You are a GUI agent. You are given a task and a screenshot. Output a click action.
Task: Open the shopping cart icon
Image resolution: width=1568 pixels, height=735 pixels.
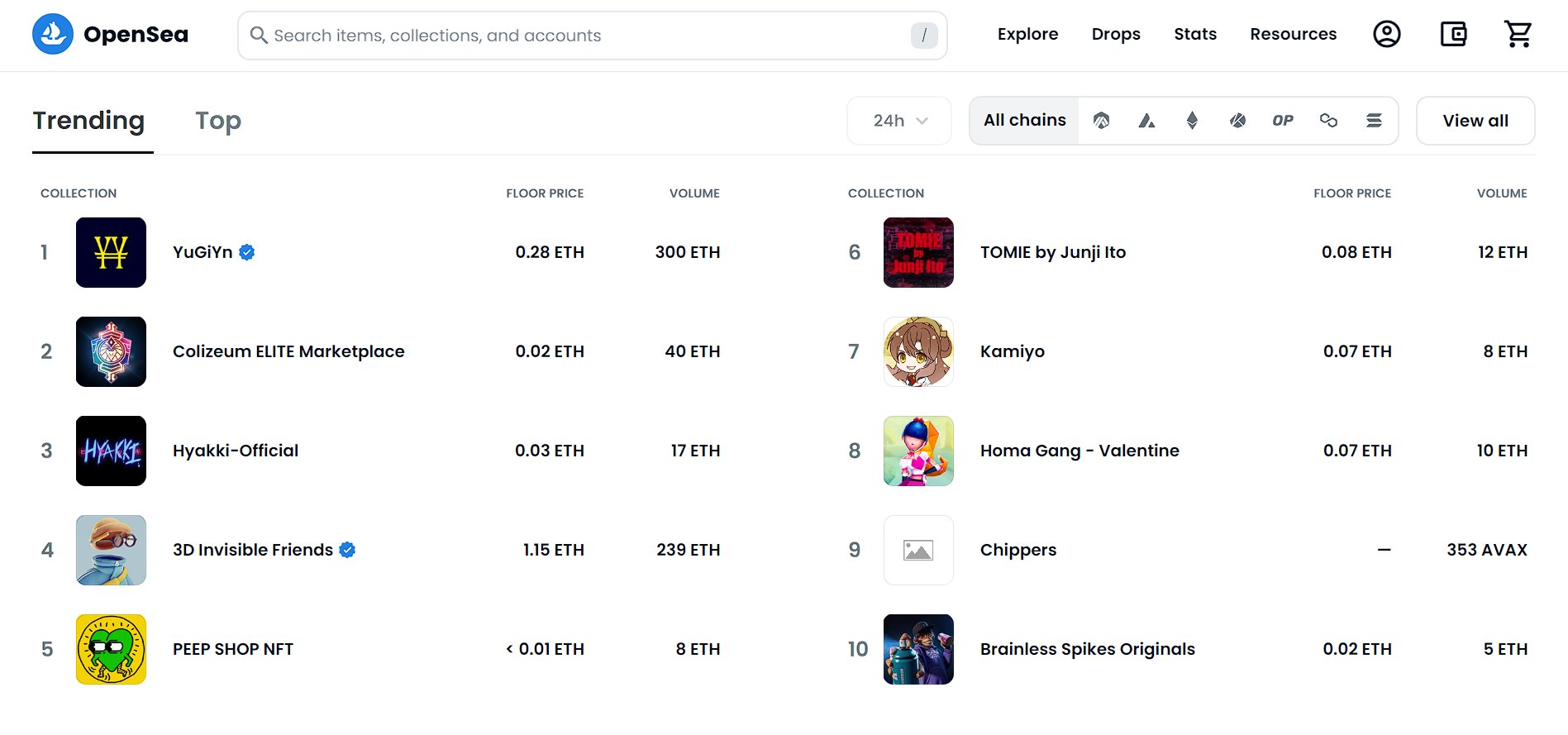[x=1518, y=34]
